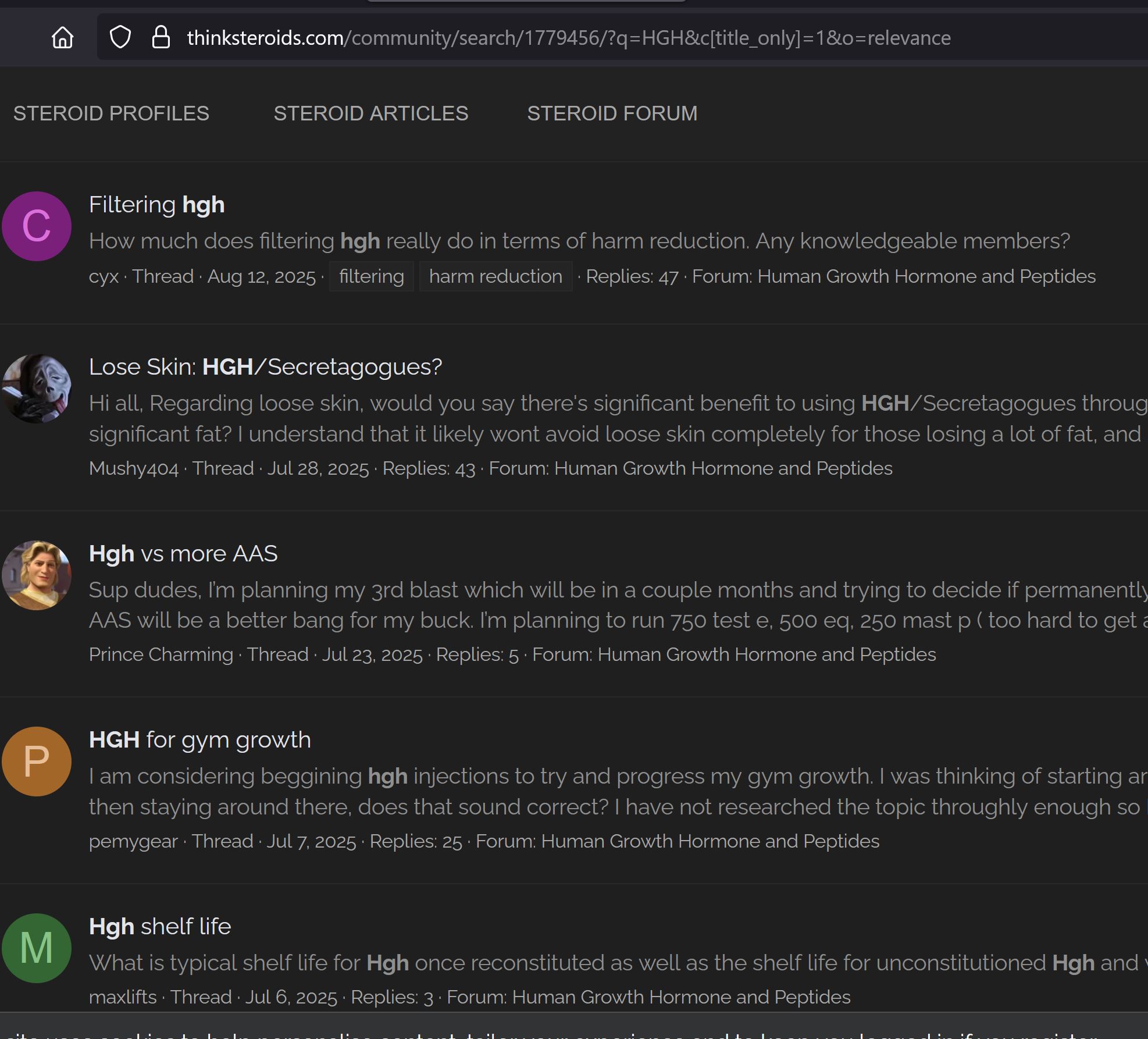Click Mushy404's ghost mask avatar
This screenshot has height=1039, width=1148.
37,389
